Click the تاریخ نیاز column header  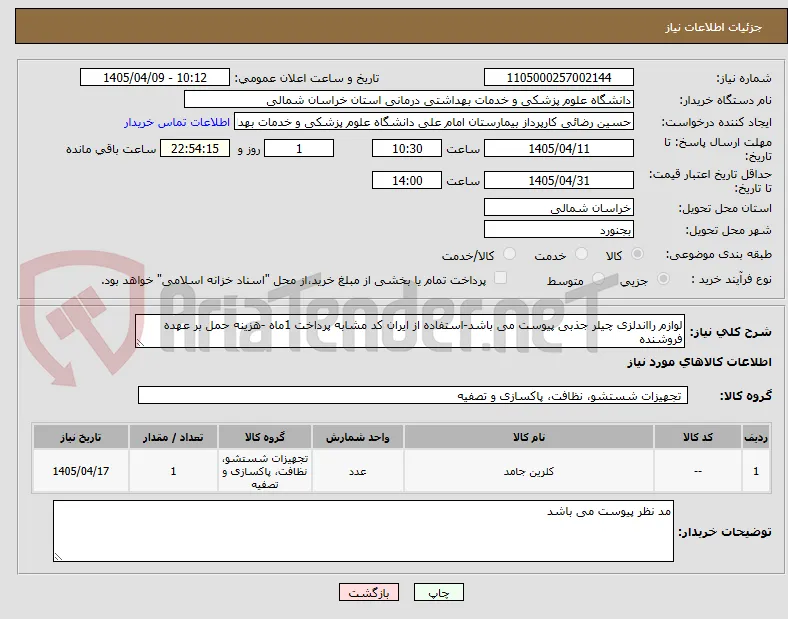(81, 437)
